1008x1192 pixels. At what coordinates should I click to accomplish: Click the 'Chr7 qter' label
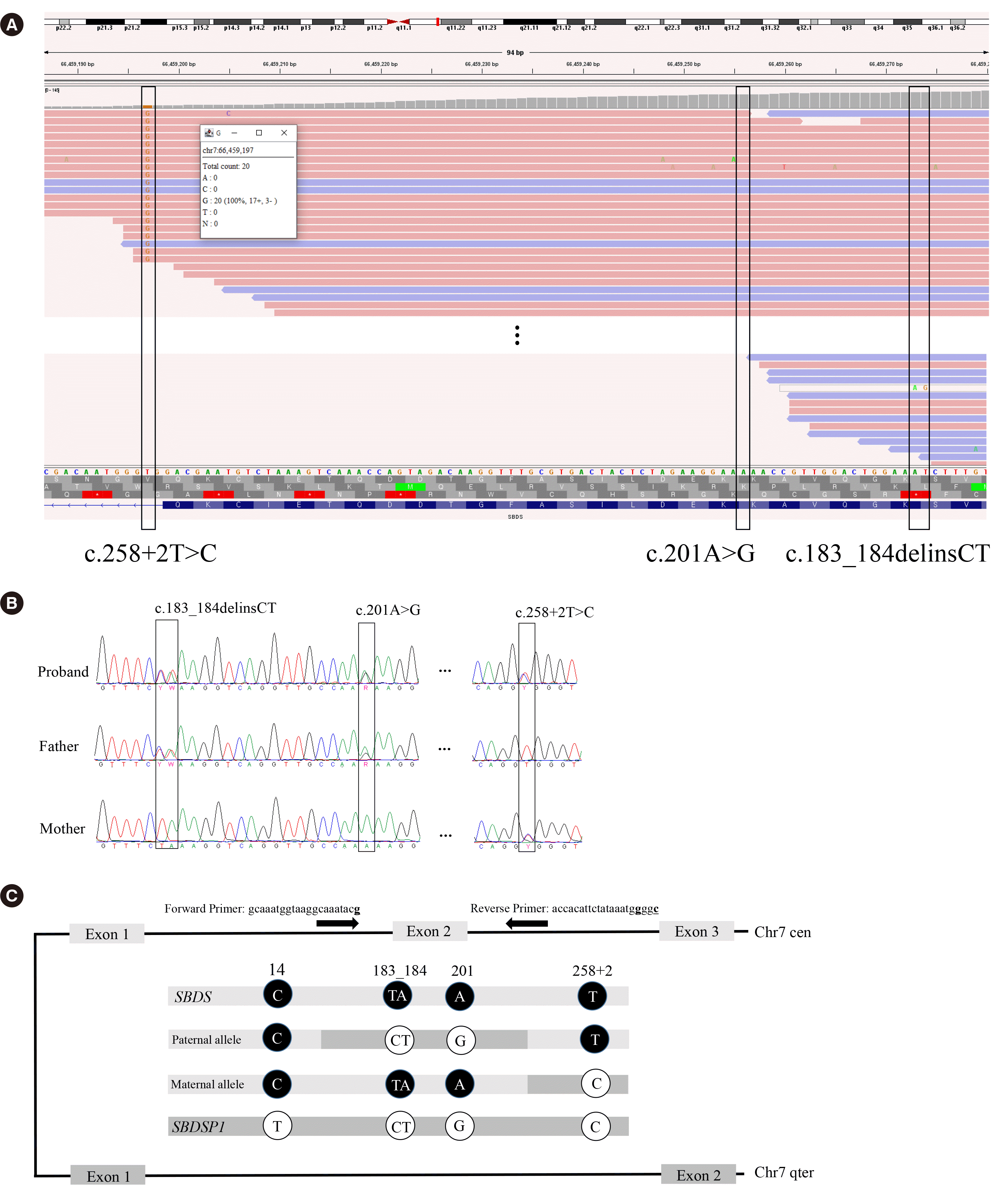(784, 1172)
